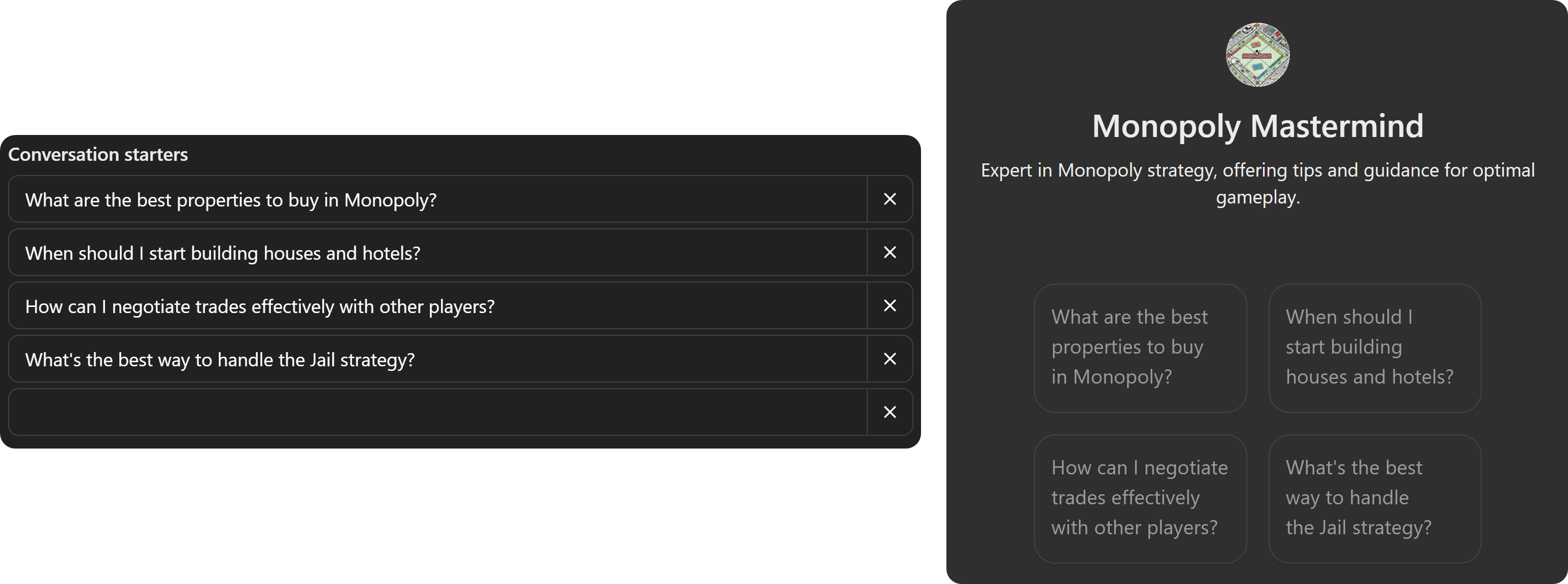Click the GPT description text
The image size is (1568, 584).
(x=1257, y=183)
